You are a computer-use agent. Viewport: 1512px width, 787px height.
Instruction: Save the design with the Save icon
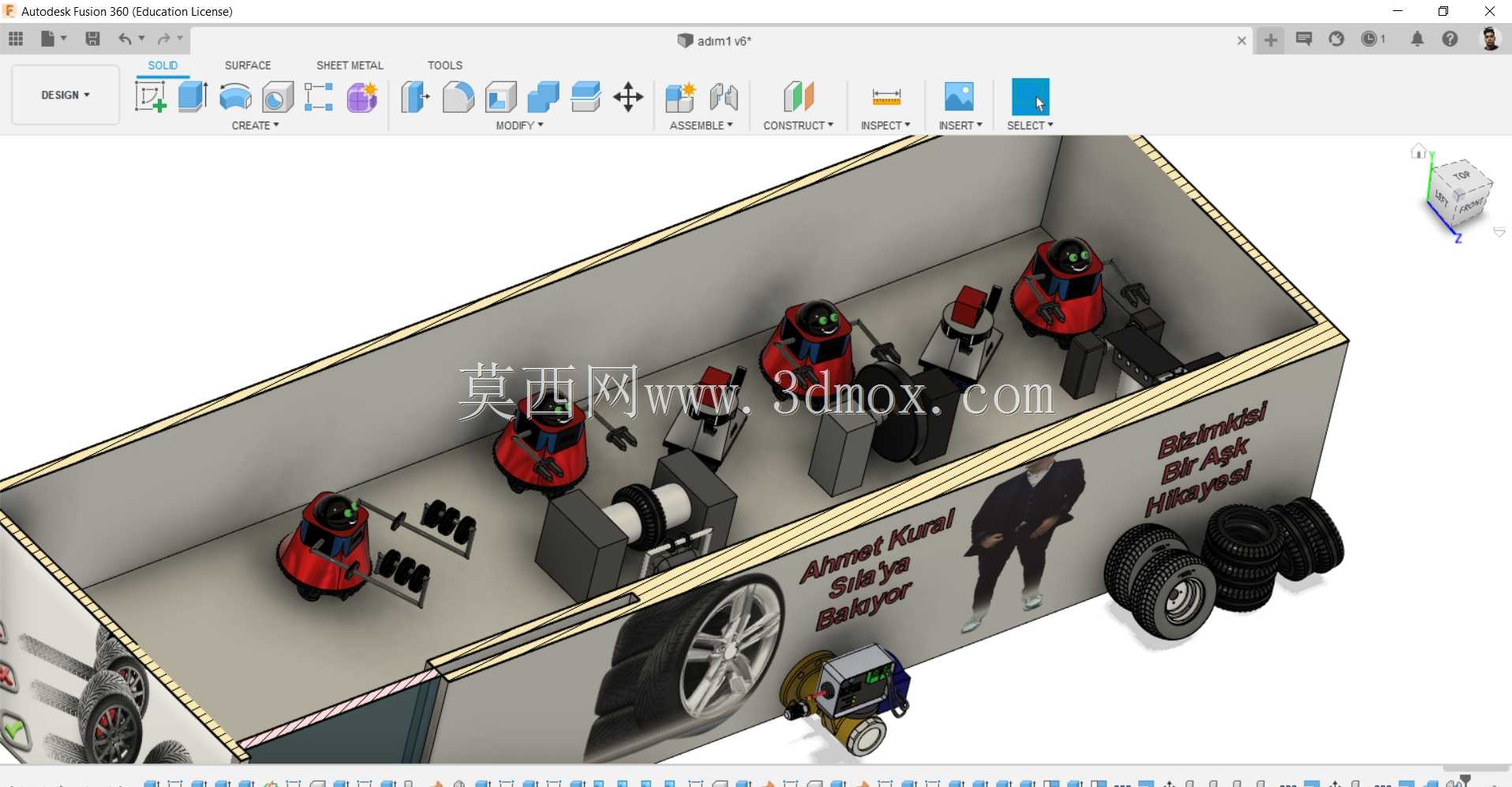(x=92, y=39)
